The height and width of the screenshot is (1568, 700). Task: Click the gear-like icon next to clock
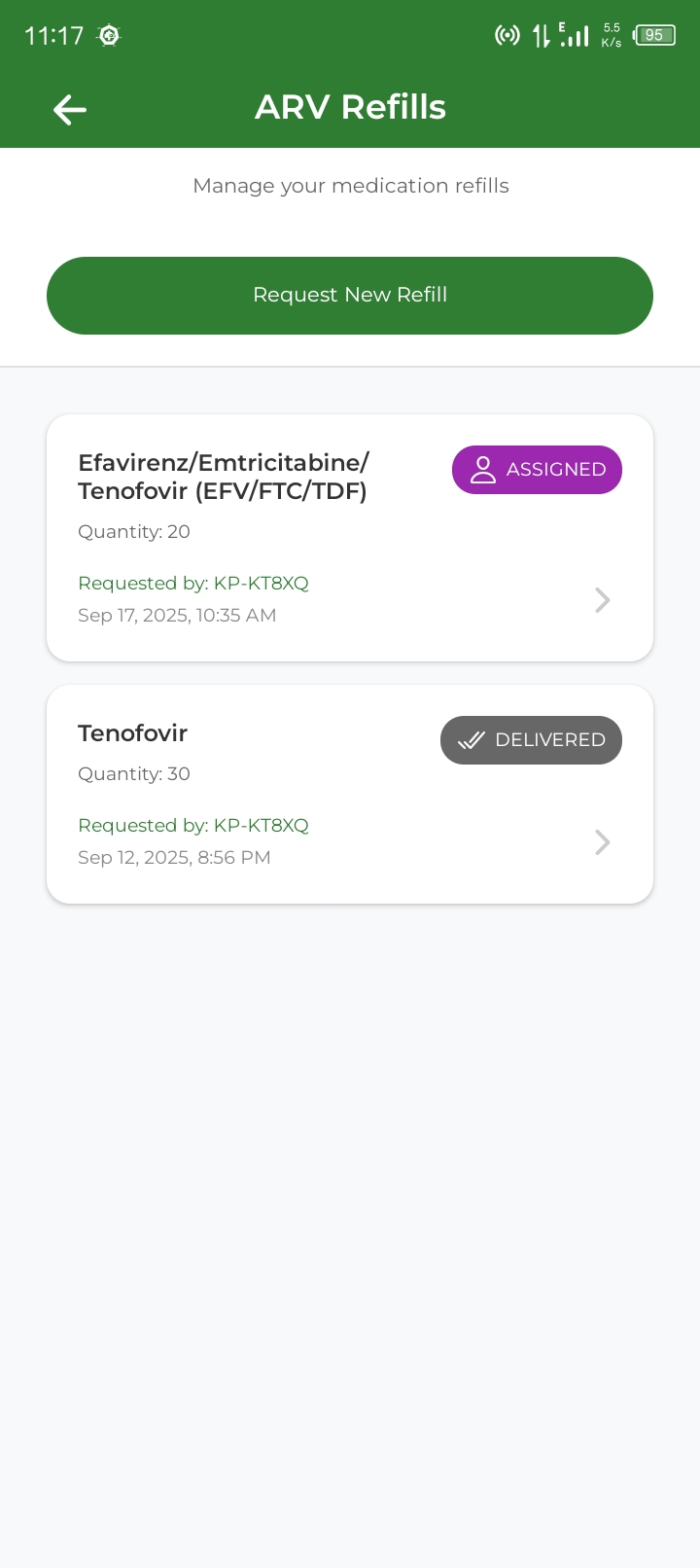click(109, 36)
